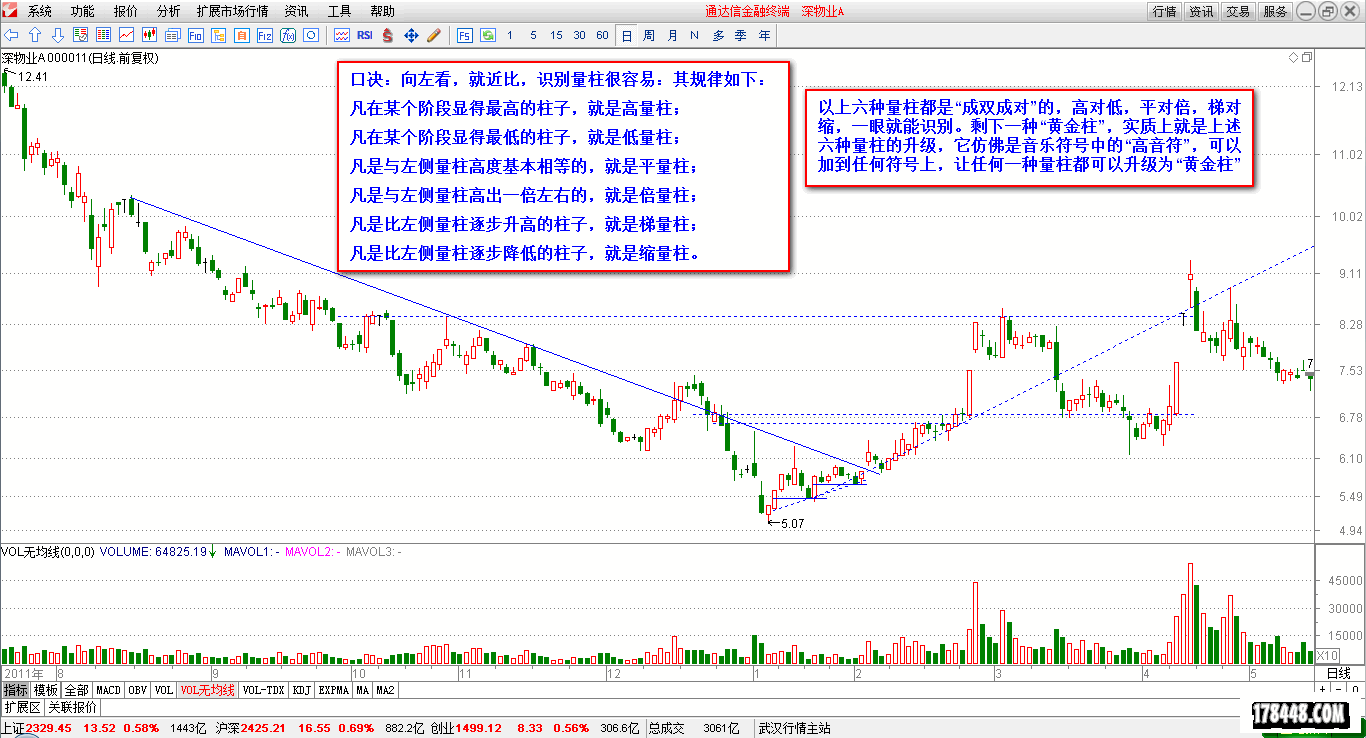Select the VOL无均线 indicator tab
Image resolution: width=1366 pixels, height=738 pixels.
(208, 690)
